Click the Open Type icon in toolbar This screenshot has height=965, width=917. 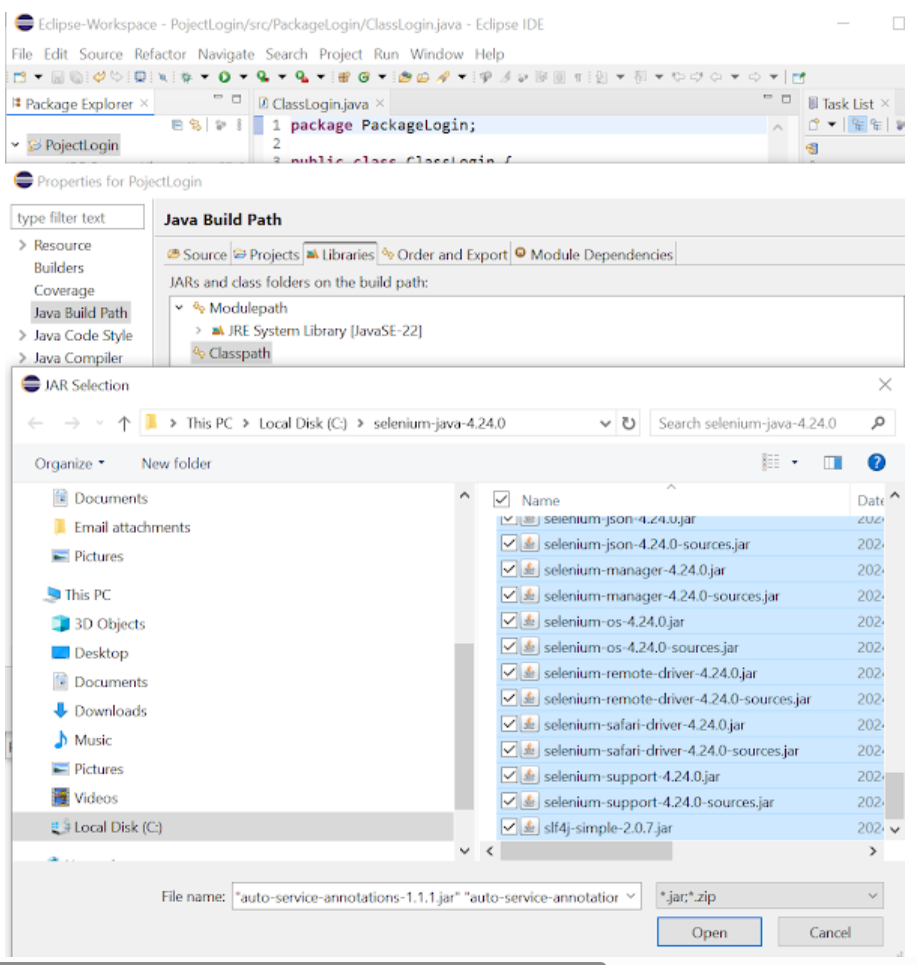[x=404, y=77]
